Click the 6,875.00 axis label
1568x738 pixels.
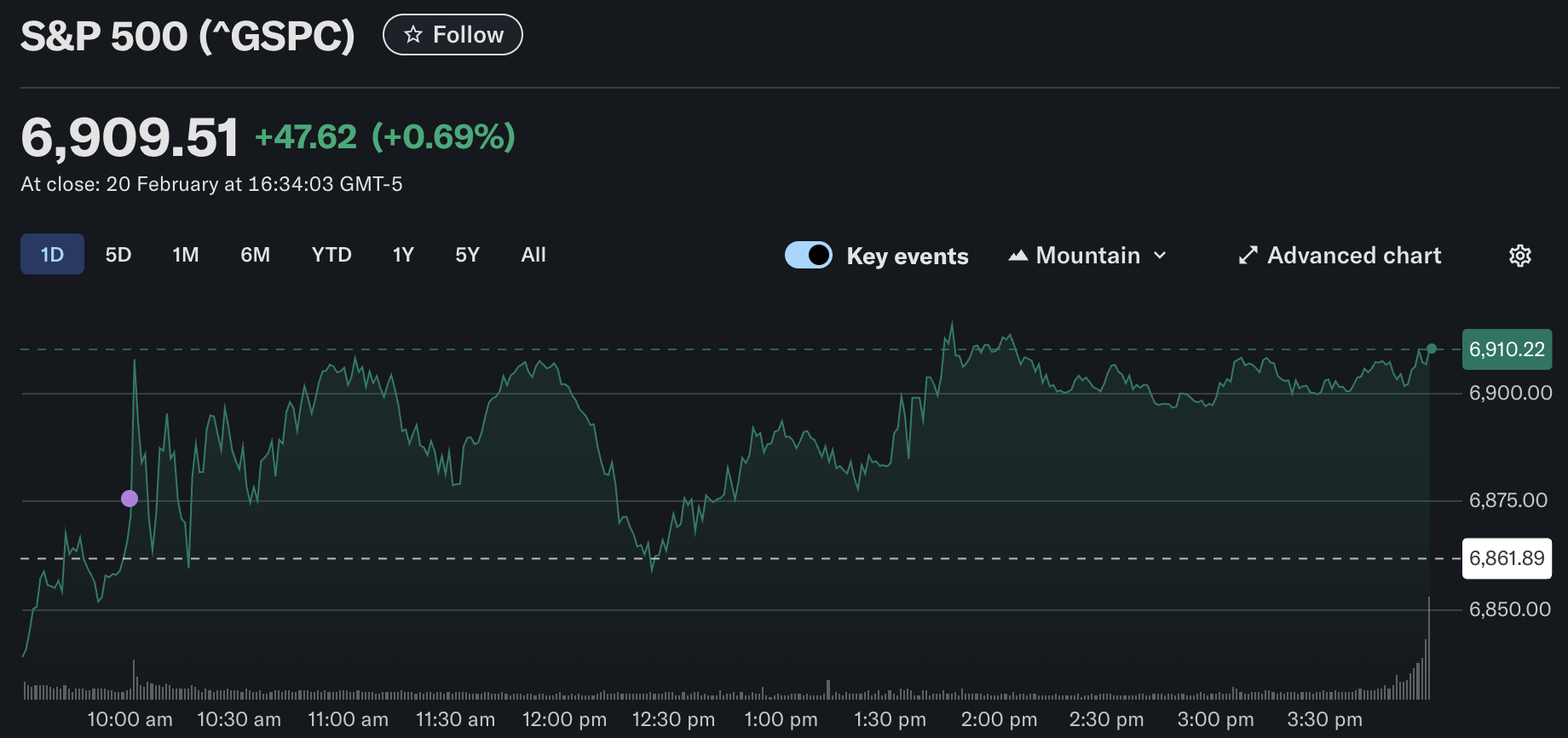click(x=1508, y=500)
